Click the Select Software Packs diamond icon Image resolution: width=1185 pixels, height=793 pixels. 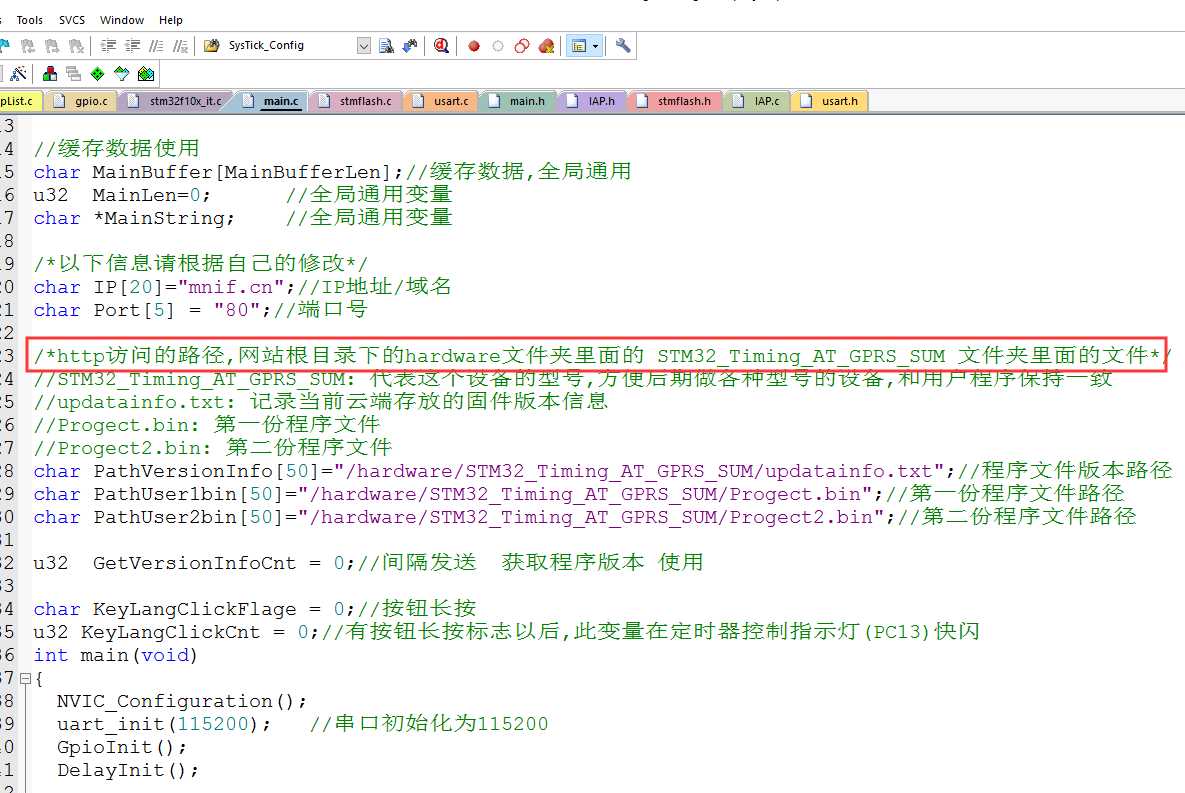coord(121,73)
